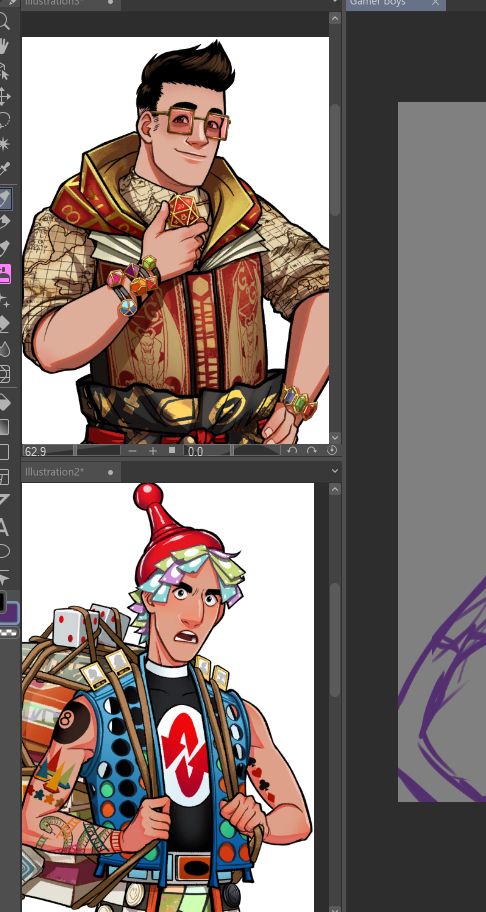Select the Balloon ellipse tool
This screenshot has height=912, width=486.
(5, 551)
